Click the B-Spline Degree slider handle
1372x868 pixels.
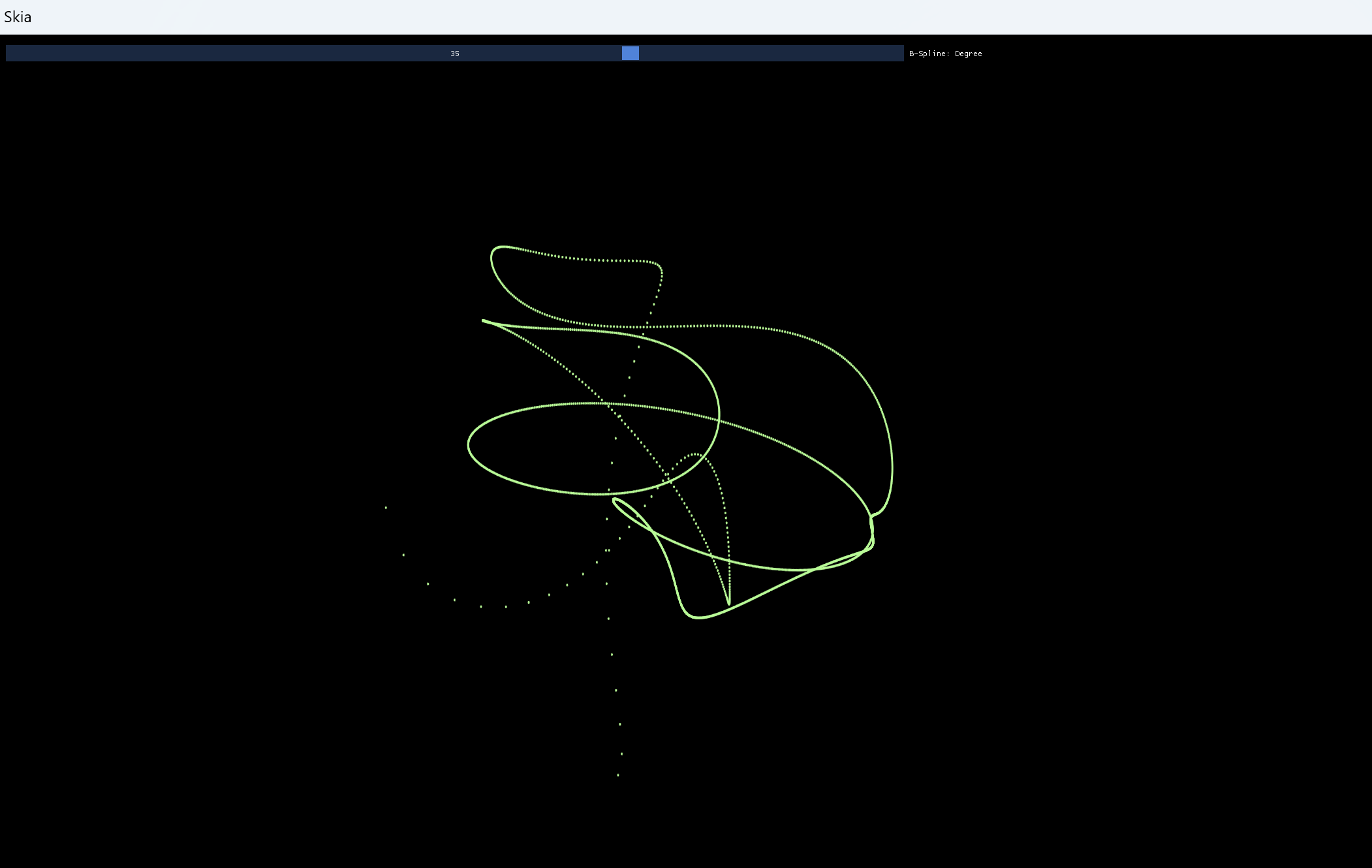pos(631,54)
